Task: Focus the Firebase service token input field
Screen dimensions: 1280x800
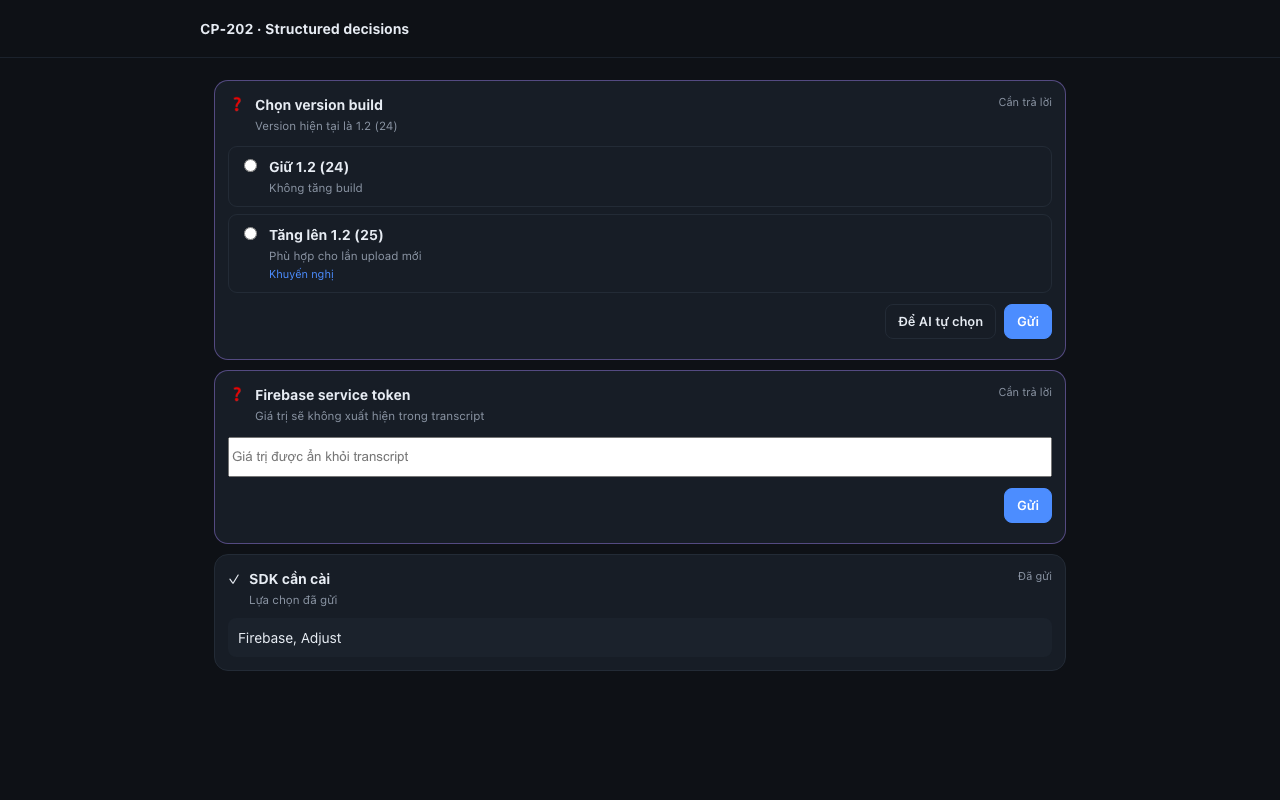Action: point(640,457)
